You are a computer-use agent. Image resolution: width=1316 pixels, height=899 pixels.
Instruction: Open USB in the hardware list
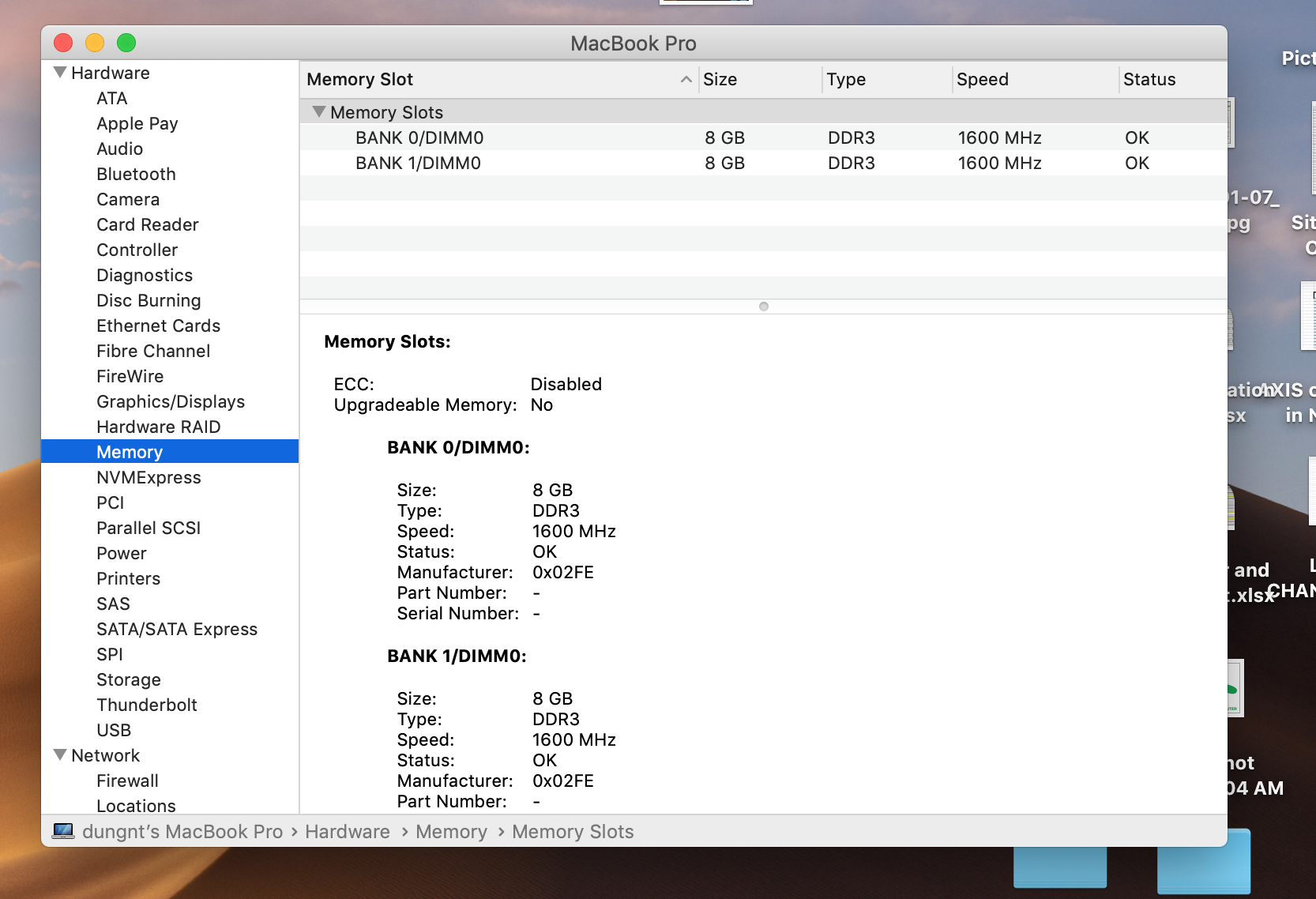(114, 730)
